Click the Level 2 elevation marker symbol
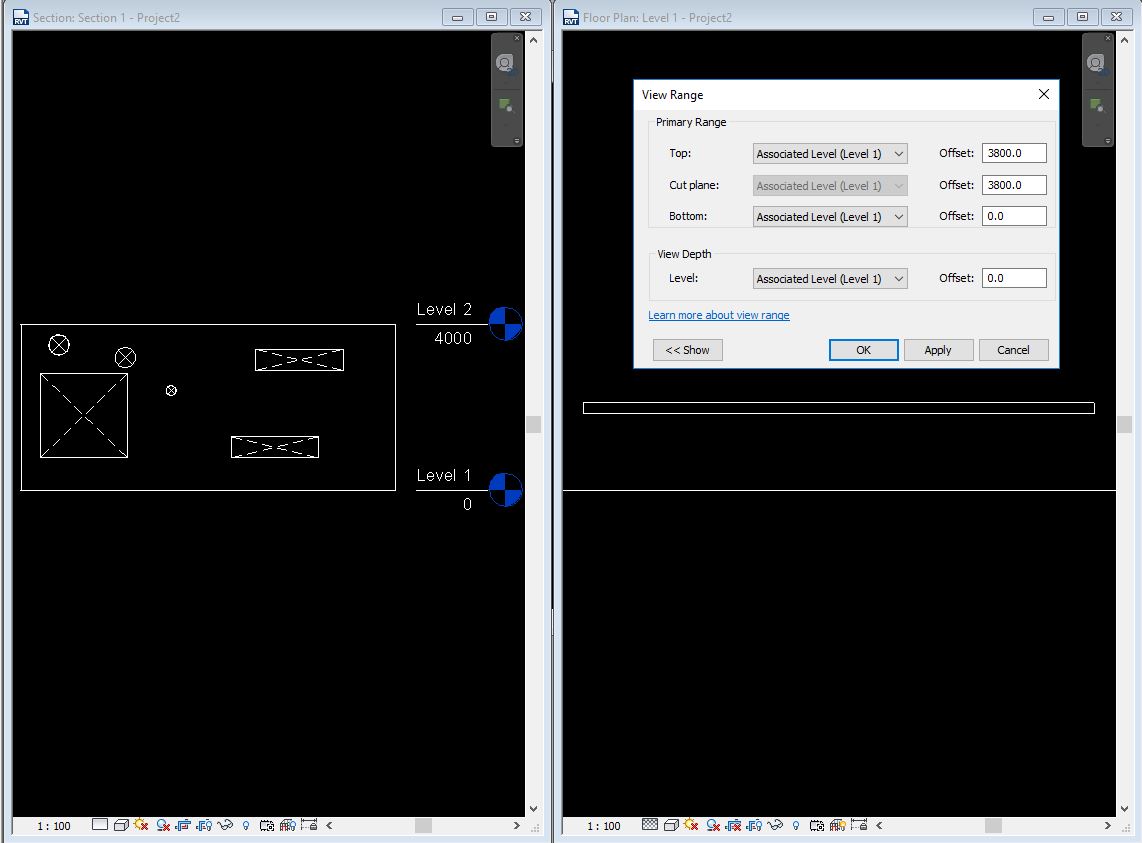The image size is (1142, 843). click(x=503, y=324)
